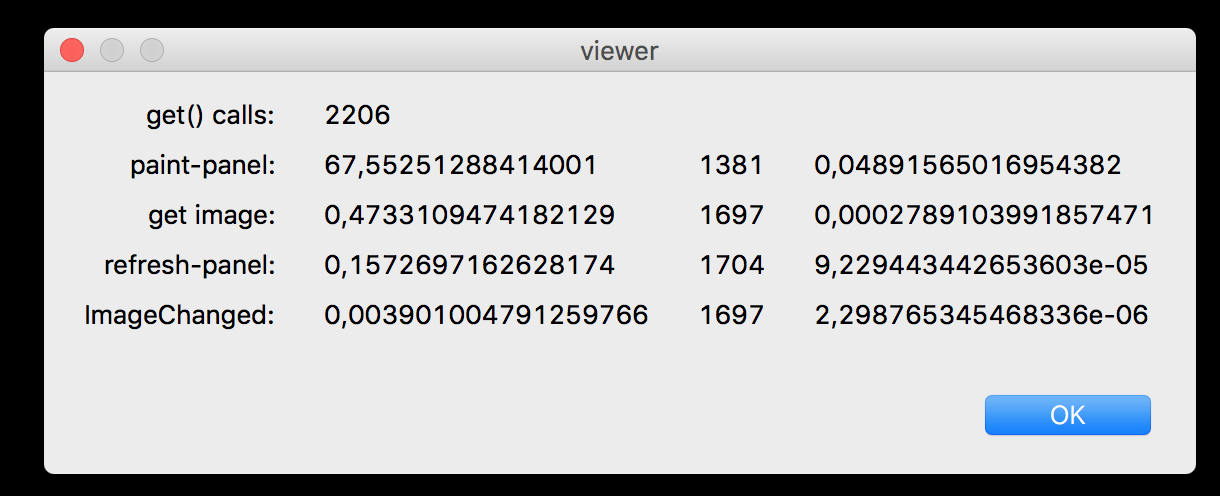
Task: Click the refresh-panel average 9,229443442653603e-05
Action: 981,266
